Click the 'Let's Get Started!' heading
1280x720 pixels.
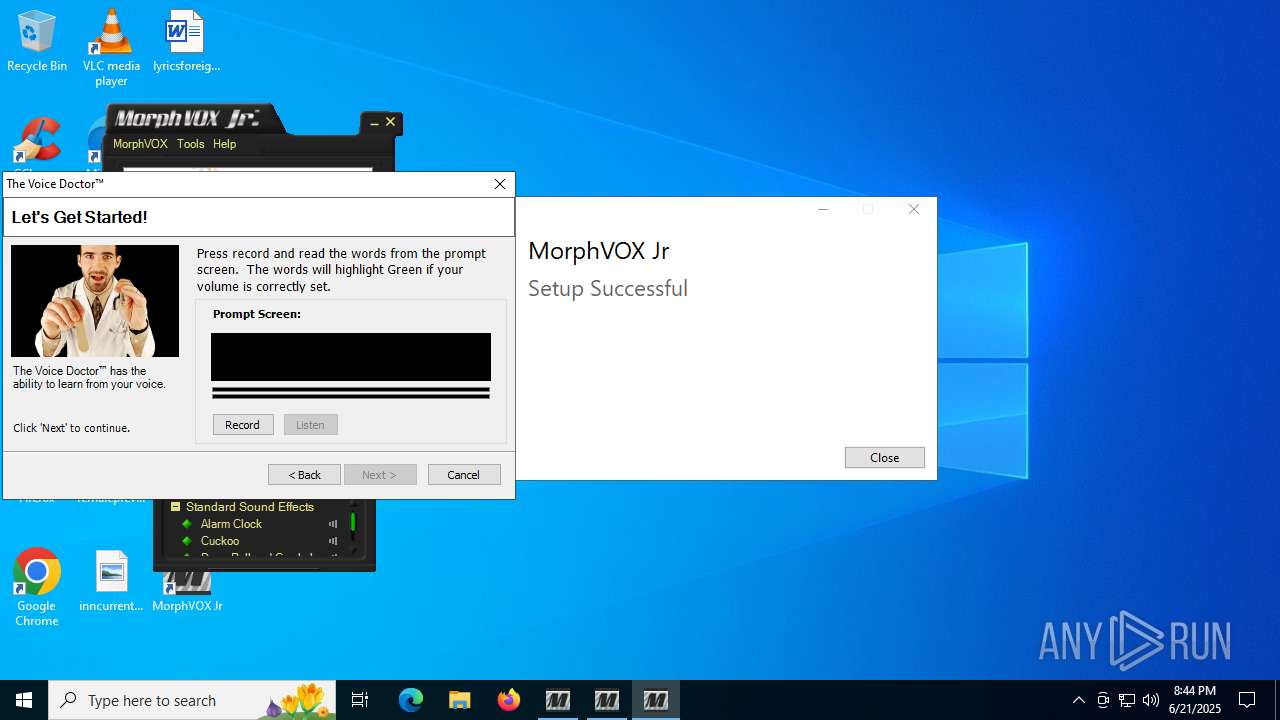tap(79, 217)
